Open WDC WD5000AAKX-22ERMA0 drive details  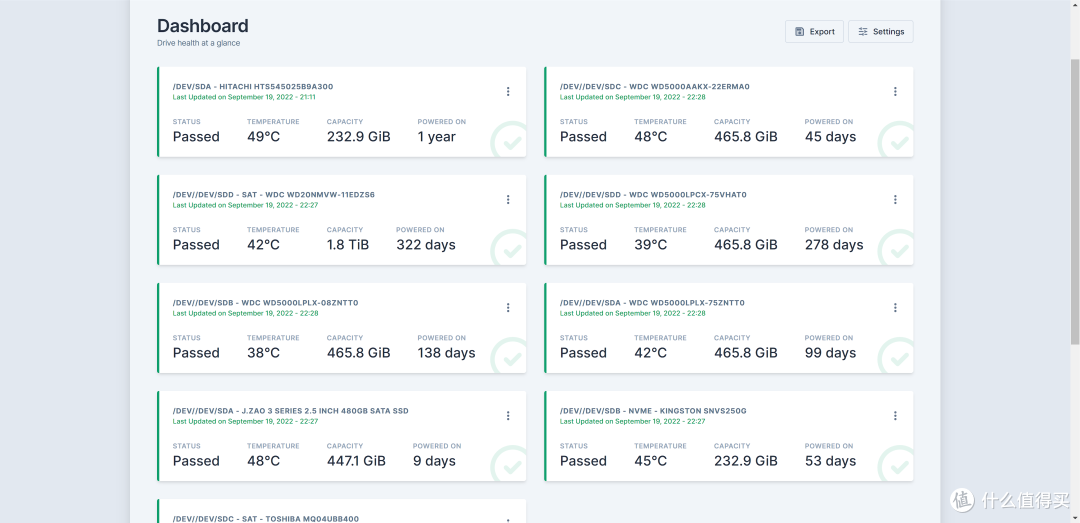pos(654,87)
